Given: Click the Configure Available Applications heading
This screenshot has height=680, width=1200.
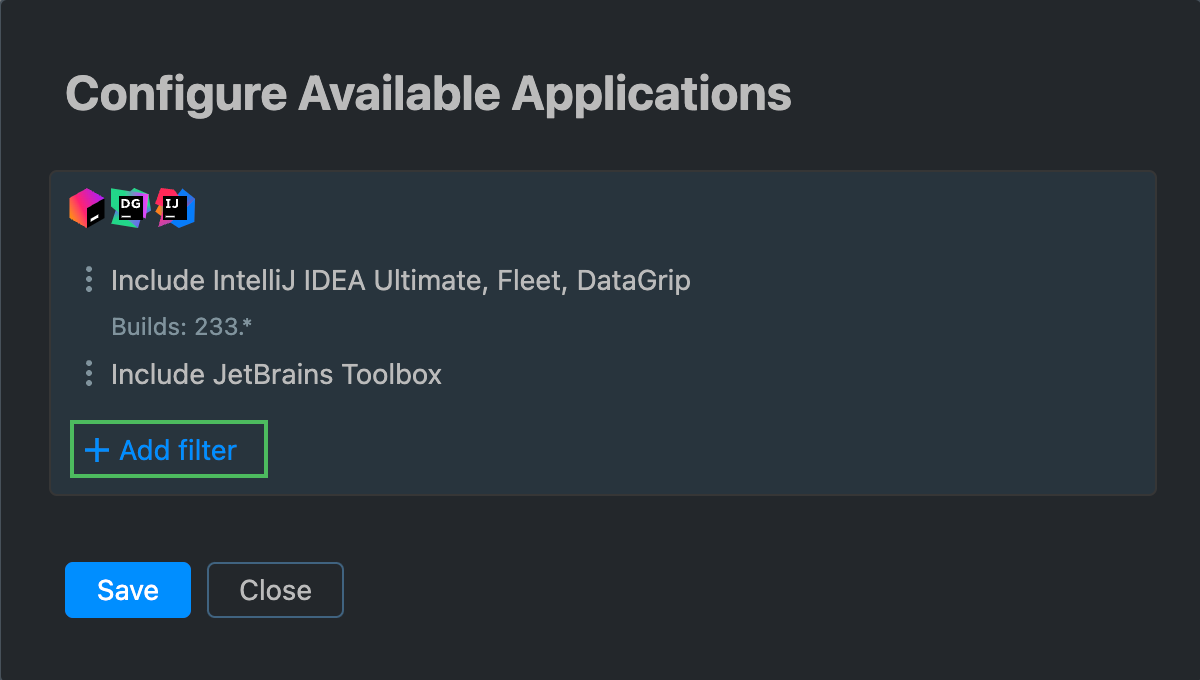Looking at the screenshot, I should (x=428, y=94).
